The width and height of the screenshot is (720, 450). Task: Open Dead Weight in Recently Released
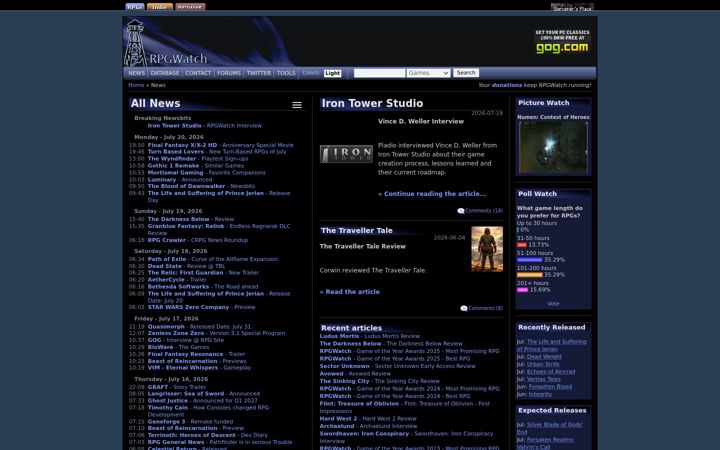pyautogui.click(x=544, y=357)
